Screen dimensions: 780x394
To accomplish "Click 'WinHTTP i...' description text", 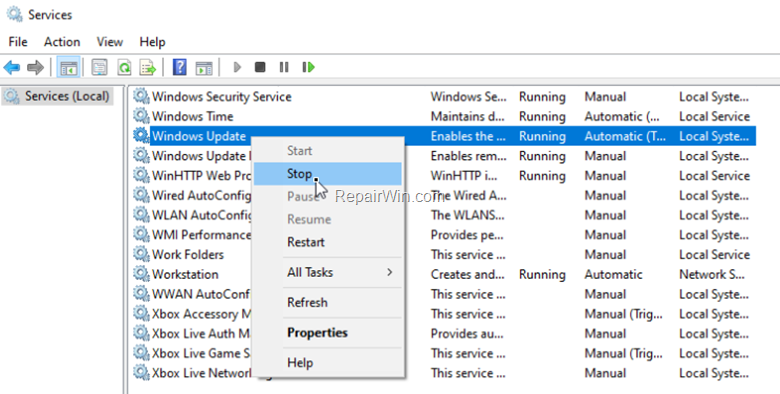I will 463,176.
